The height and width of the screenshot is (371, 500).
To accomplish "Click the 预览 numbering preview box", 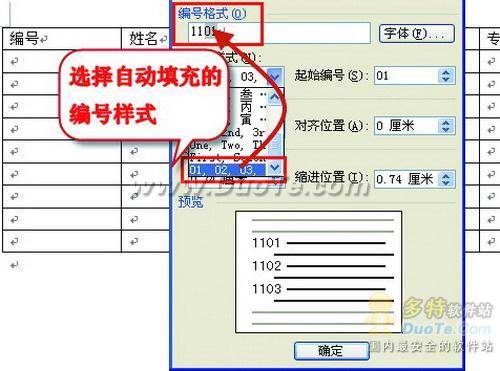I will tap(319, 272).
